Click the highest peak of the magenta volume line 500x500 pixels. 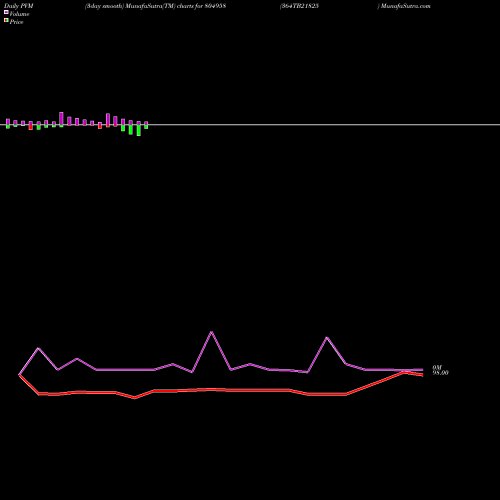[211, 332]
